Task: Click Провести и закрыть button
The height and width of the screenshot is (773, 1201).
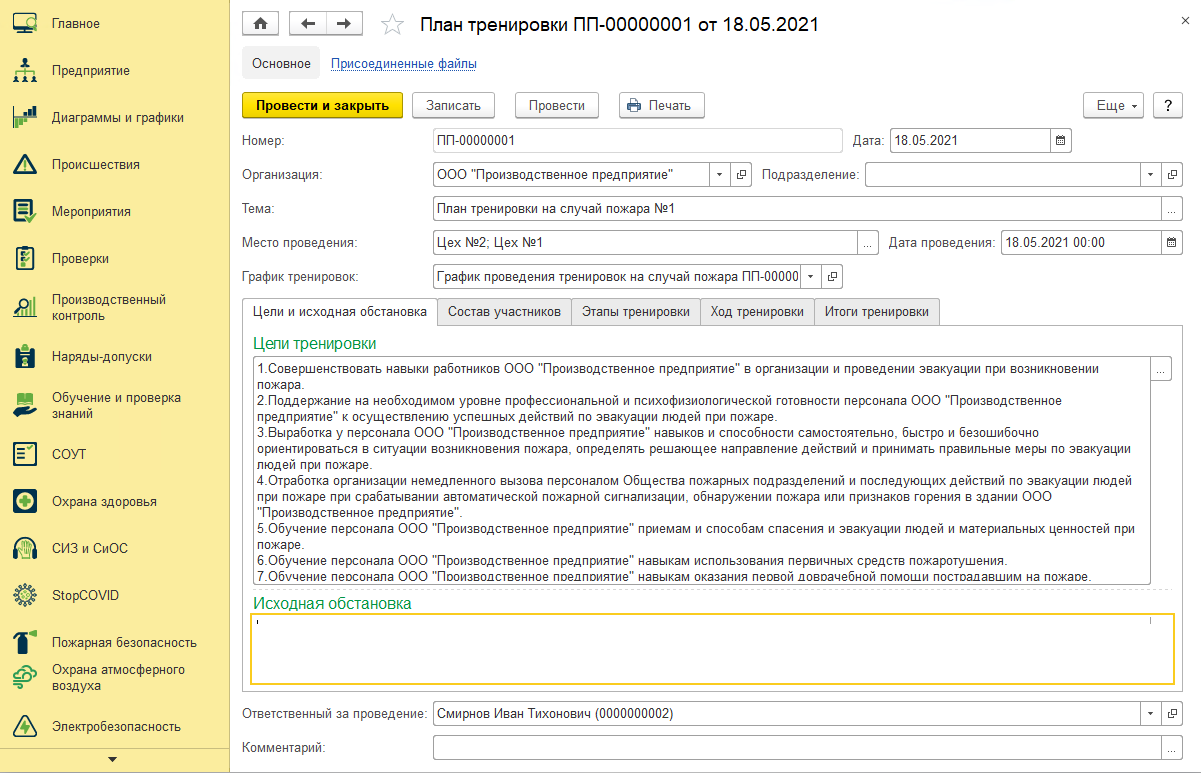Action: coord(322,105)
